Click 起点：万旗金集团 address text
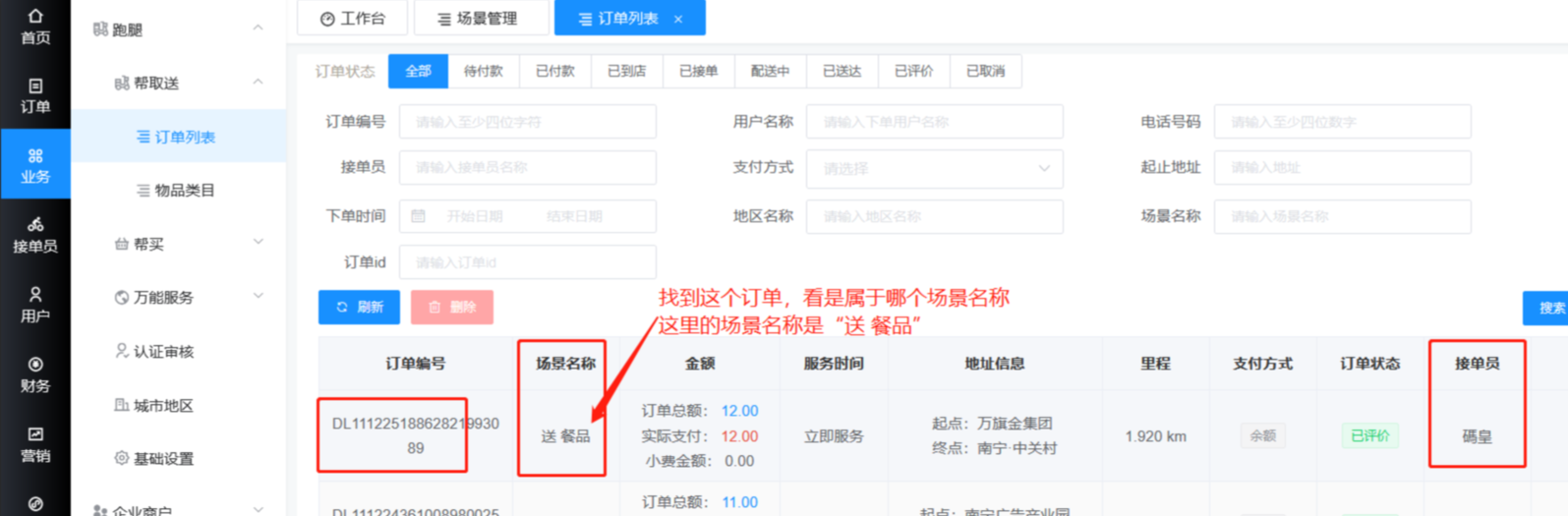 pos(992,424)
